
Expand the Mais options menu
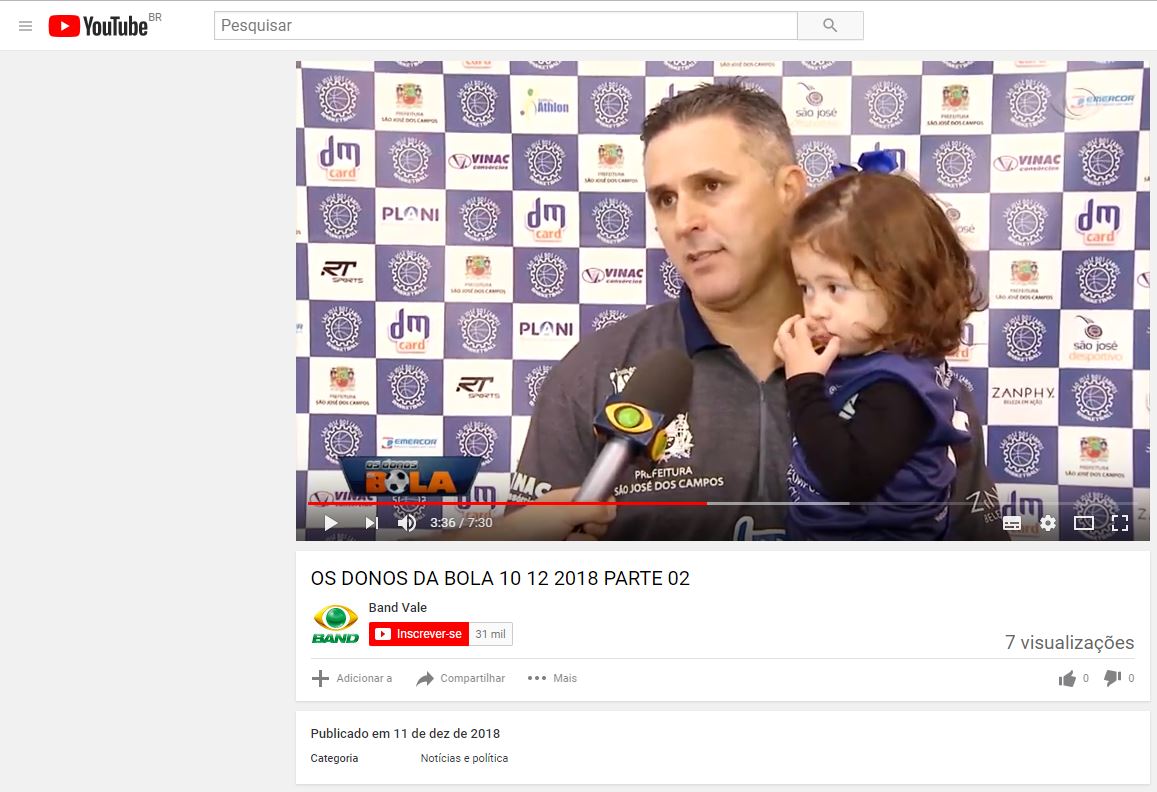point(552,678)
